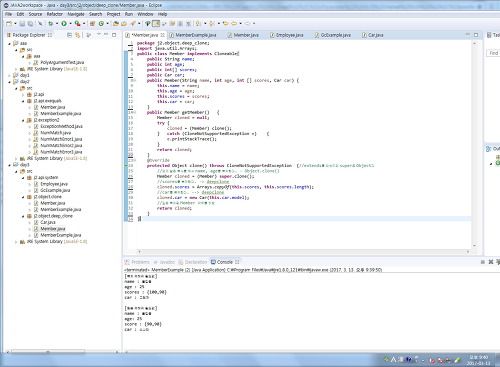The height and width of the screenshot is (367, 500).
Task: Create a new Java package via toolbar icon
Action: coord(92,24)
